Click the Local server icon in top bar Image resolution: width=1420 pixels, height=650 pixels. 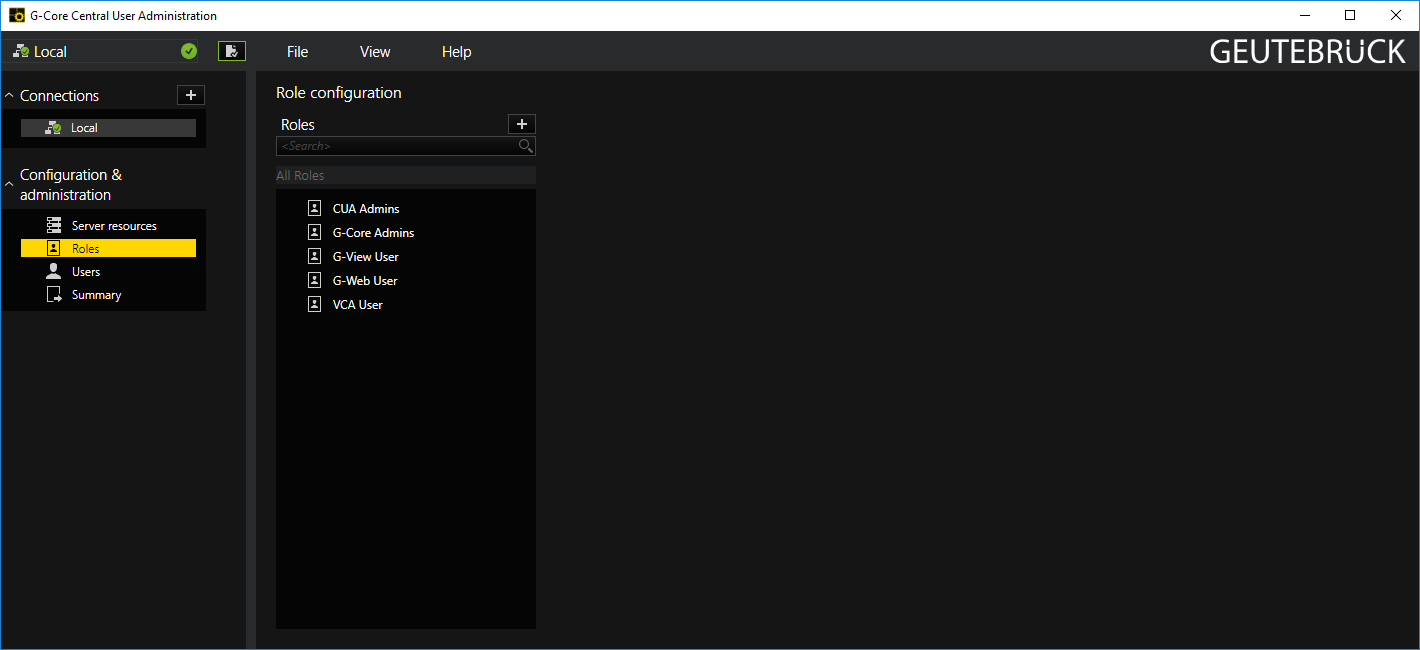[21, 51]
